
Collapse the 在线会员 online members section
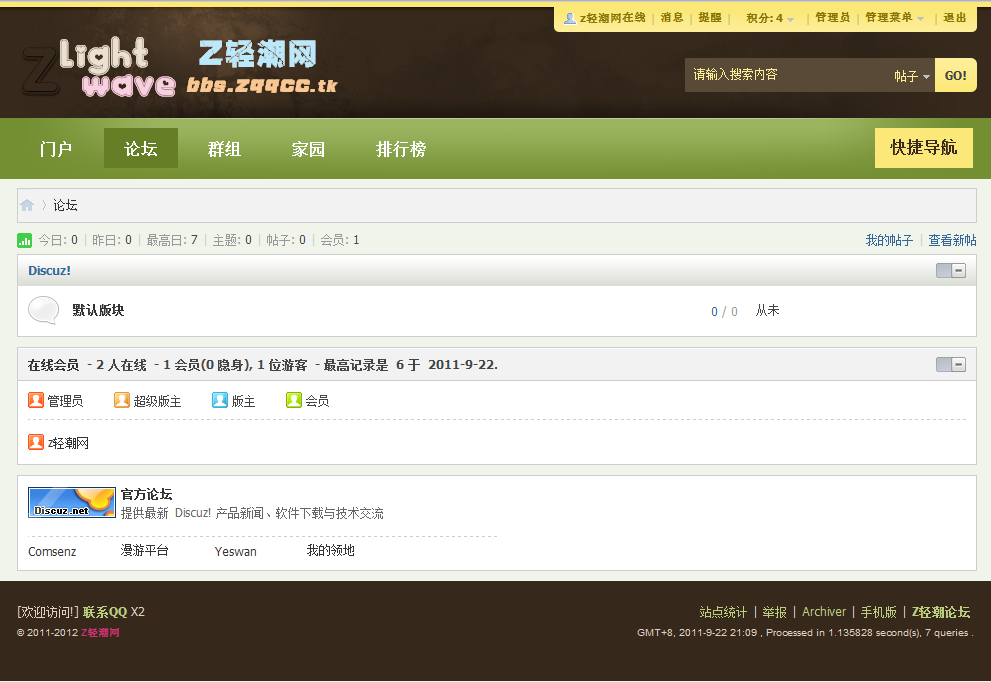tap(951, 365)
